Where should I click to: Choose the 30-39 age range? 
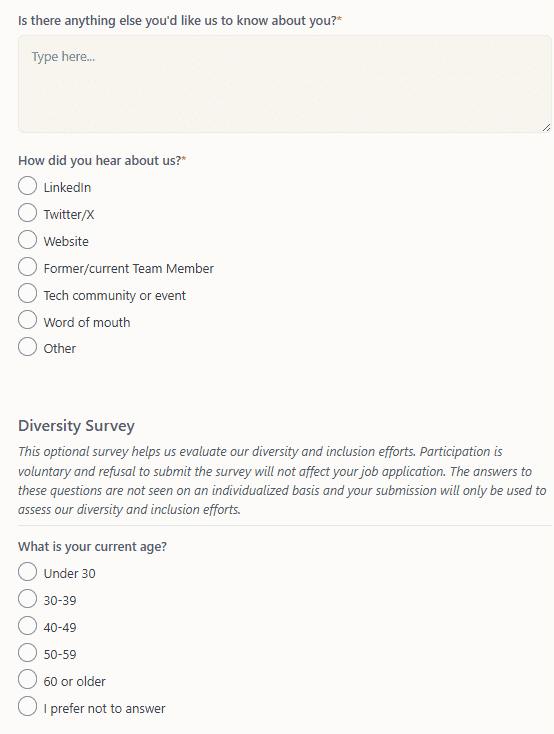click(28, 599)
